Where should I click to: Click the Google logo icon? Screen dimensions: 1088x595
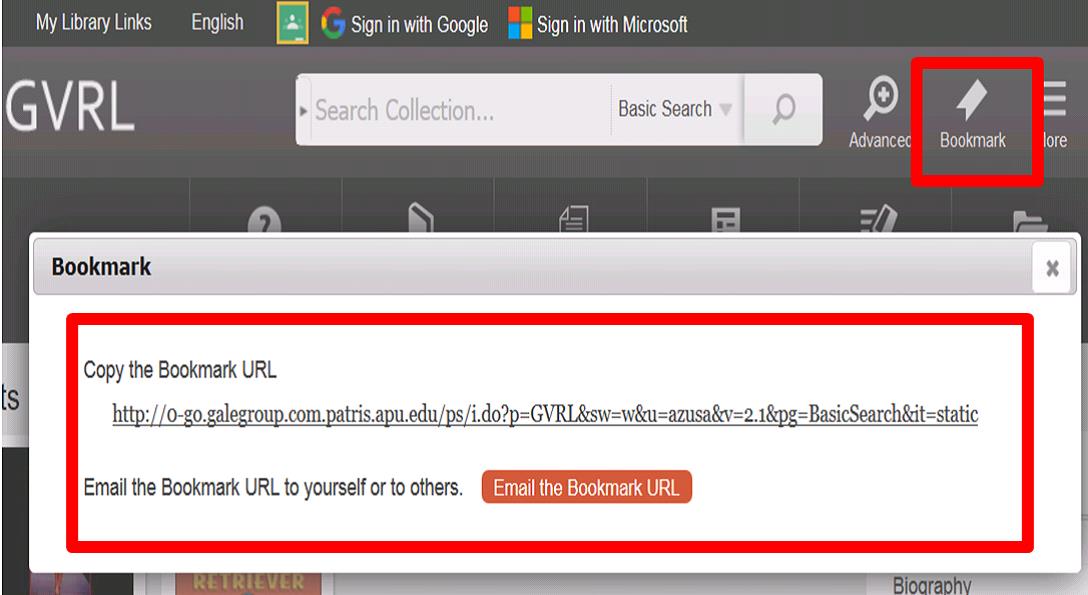click(x=333, y=23)
